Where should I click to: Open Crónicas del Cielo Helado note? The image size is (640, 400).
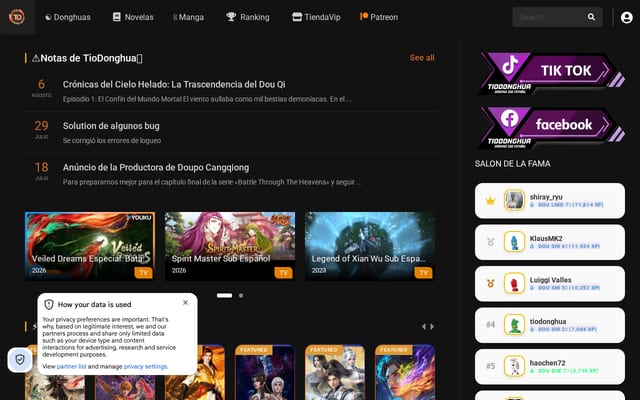coord(174,84)
